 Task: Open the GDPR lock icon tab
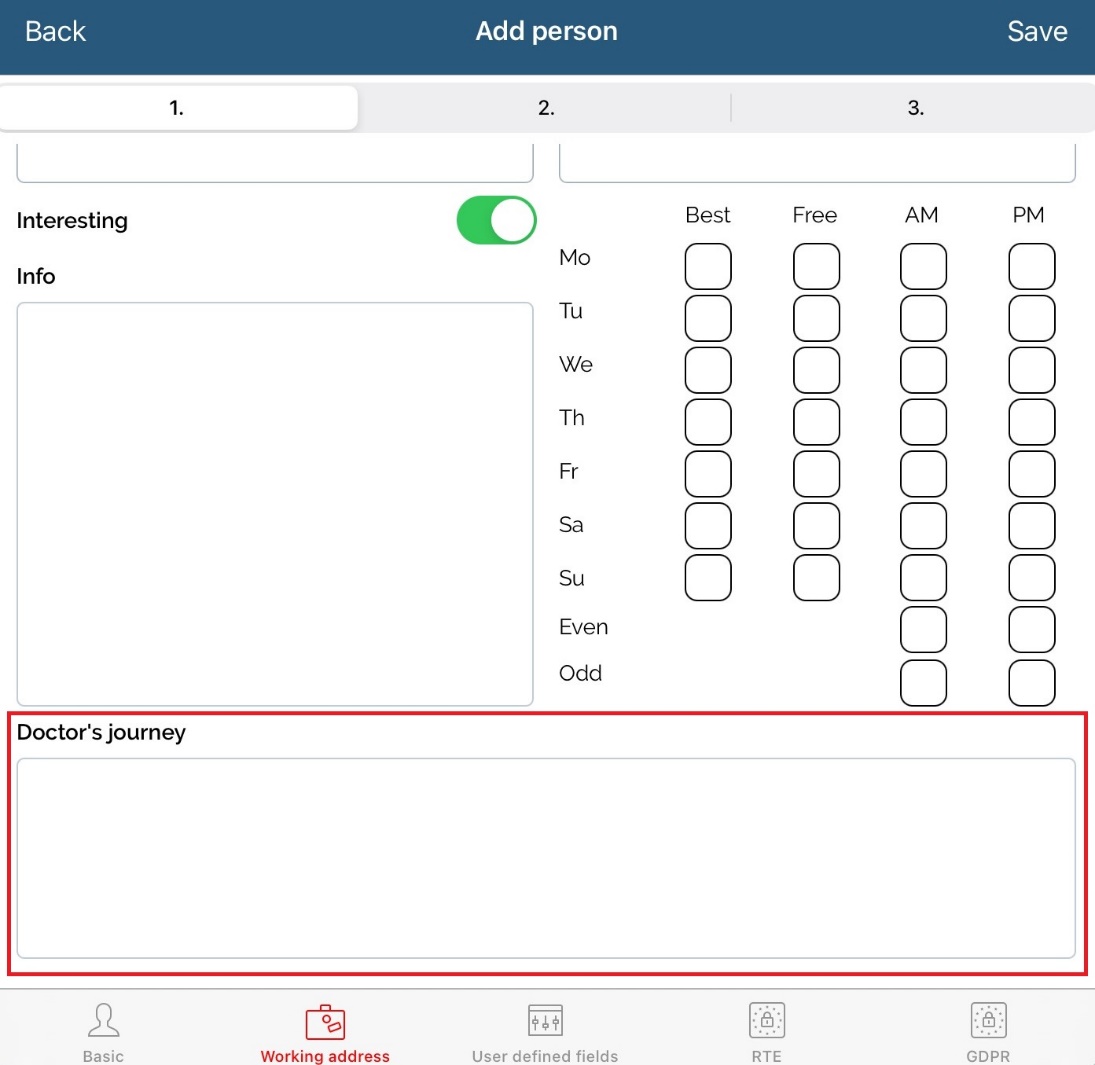[x=988, y=1021]
